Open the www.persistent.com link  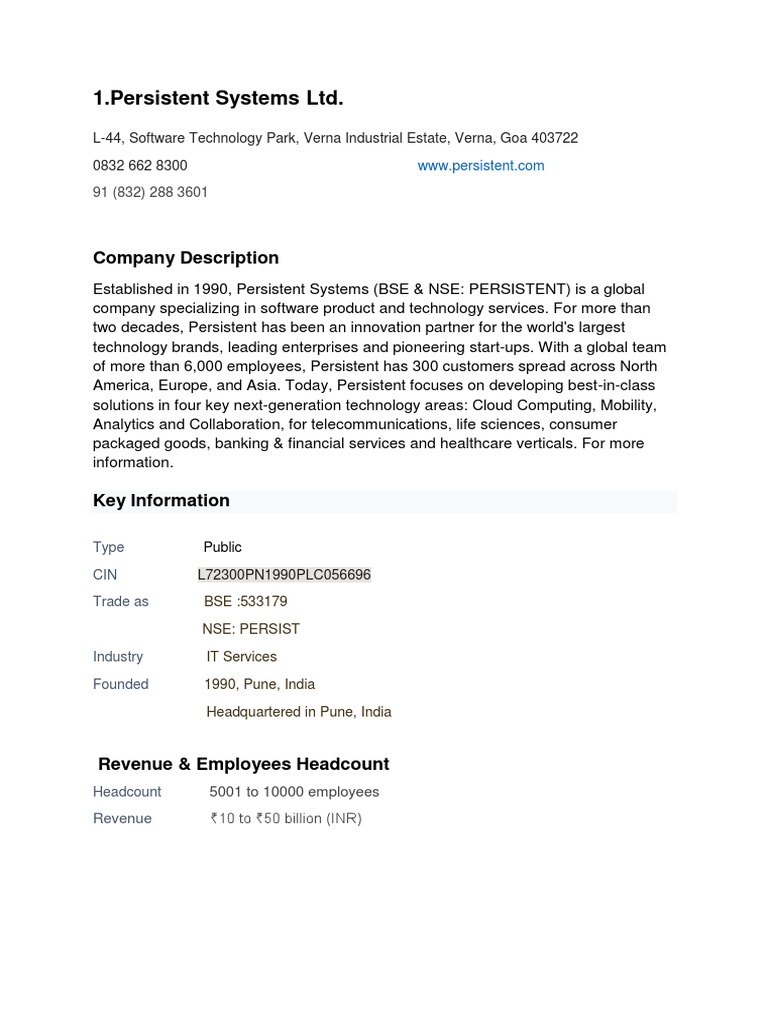click(x=480, y=166)
